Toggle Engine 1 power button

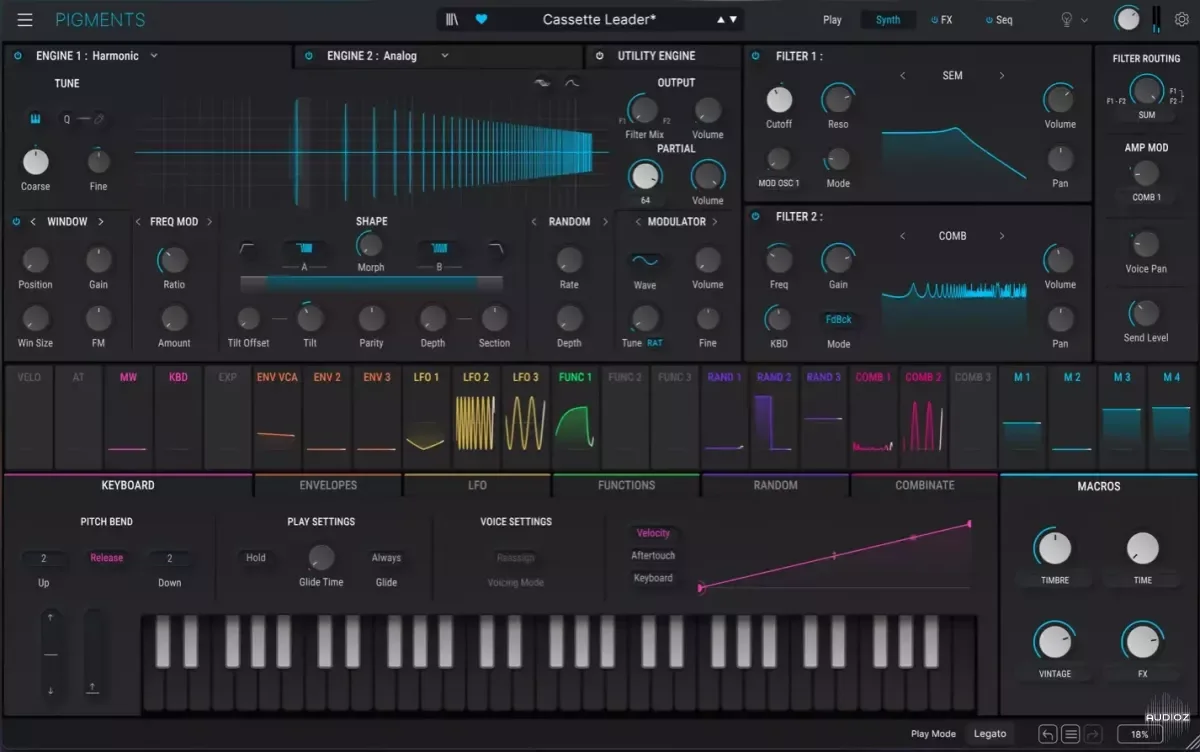click(x=18, y=56)
